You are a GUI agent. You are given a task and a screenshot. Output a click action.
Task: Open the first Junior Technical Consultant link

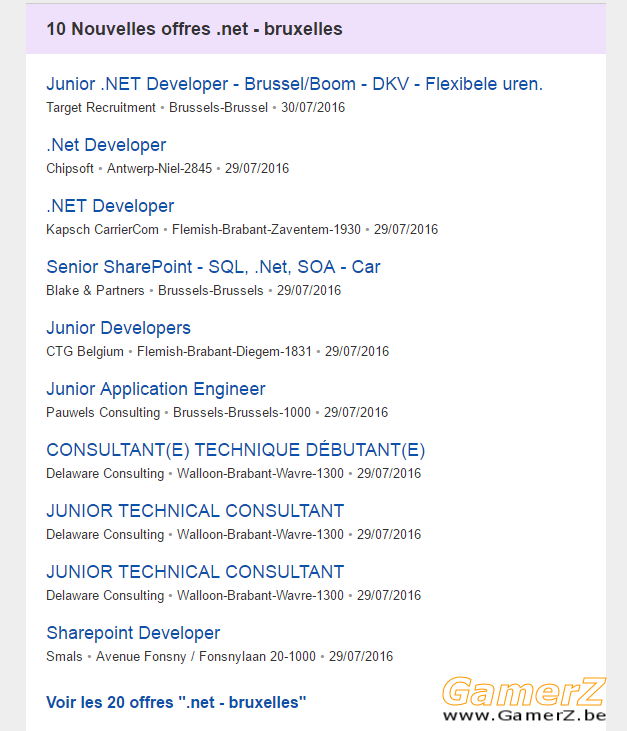[x=195, y=511]
